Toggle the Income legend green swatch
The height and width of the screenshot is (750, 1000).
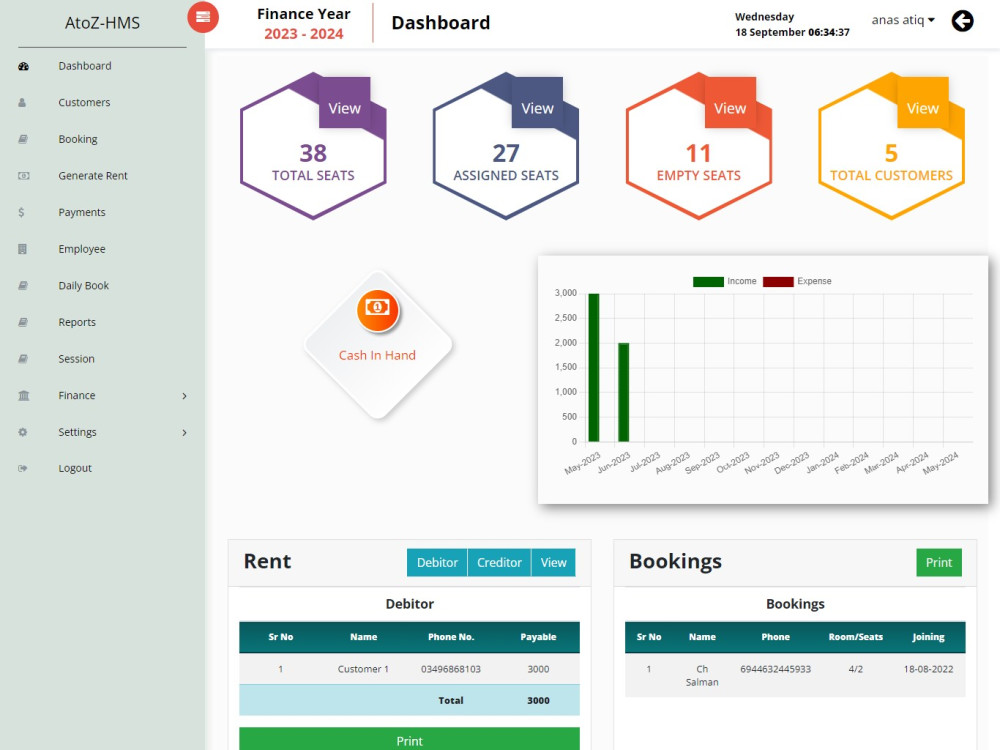tap(708, 281)
